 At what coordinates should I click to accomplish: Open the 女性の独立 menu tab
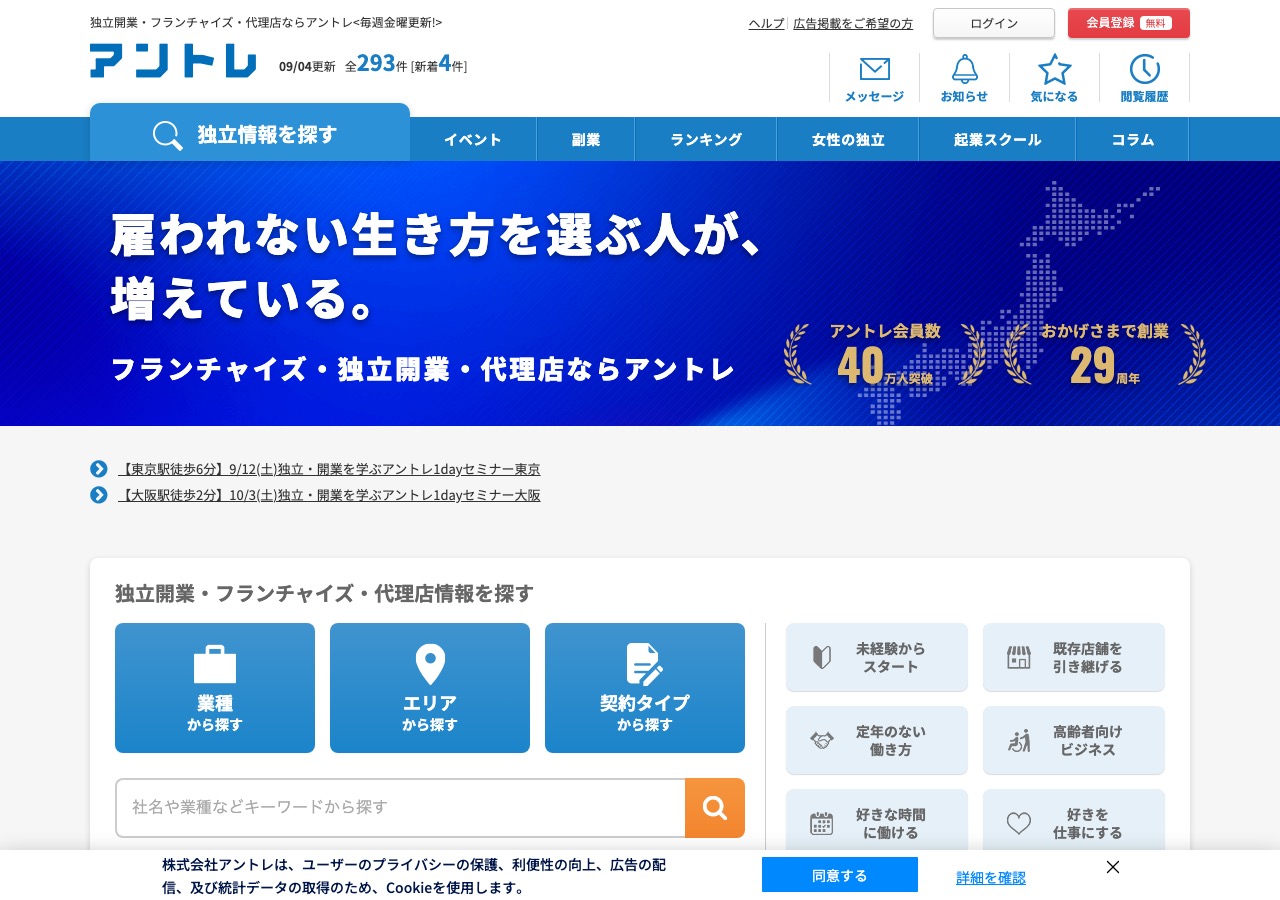coord(848,139)
